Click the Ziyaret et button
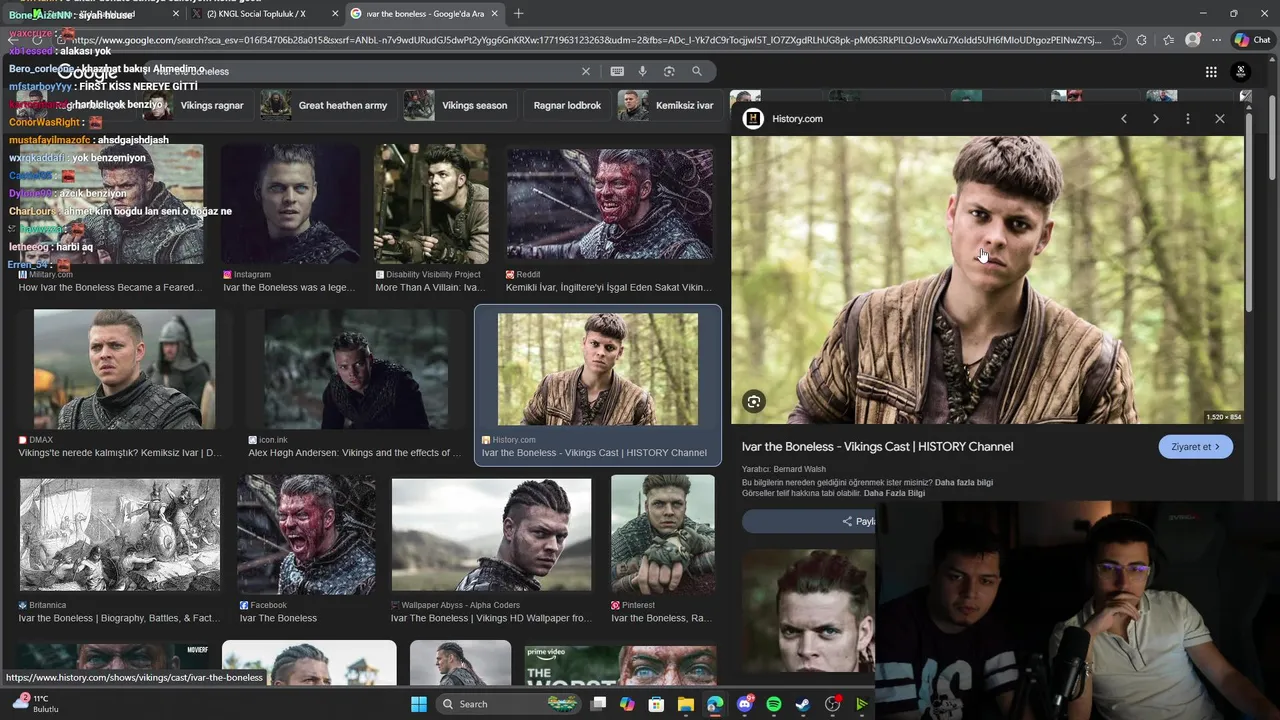1280x720 pixels. click(x=1195, y=446)
